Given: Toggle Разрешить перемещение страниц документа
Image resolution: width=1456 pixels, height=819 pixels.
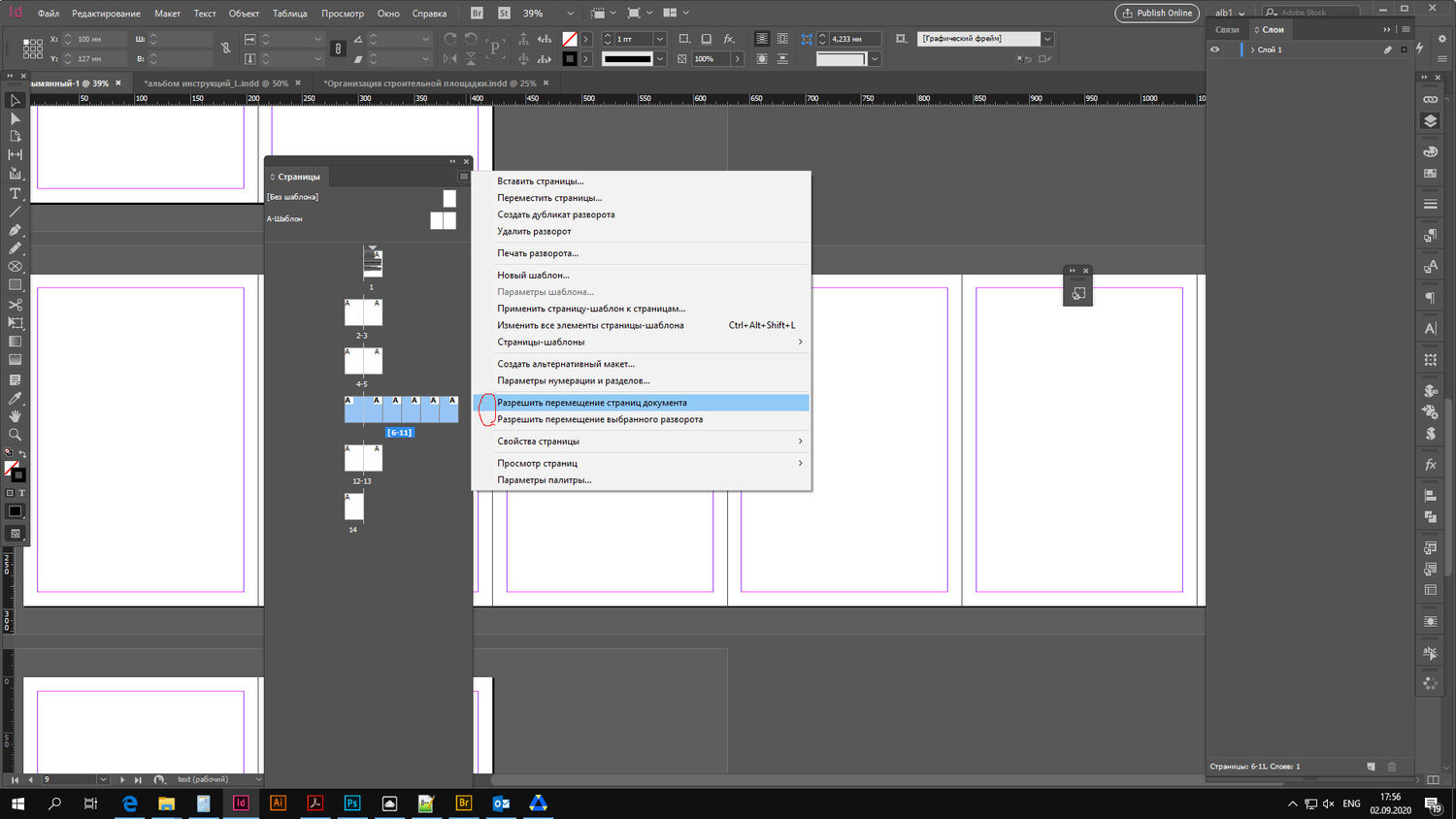Looking at the screenshot, I should (591, 403).
